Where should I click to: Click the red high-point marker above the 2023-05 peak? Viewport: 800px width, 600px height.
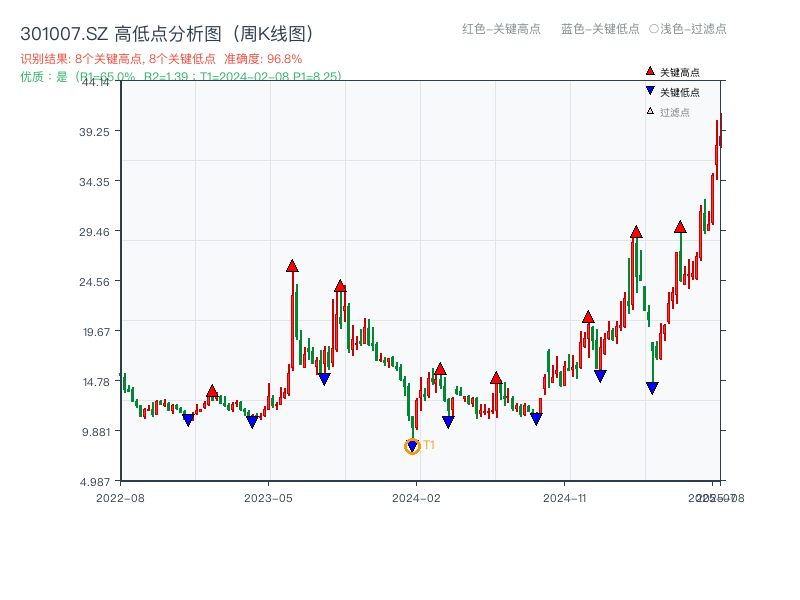click(292, 266)
